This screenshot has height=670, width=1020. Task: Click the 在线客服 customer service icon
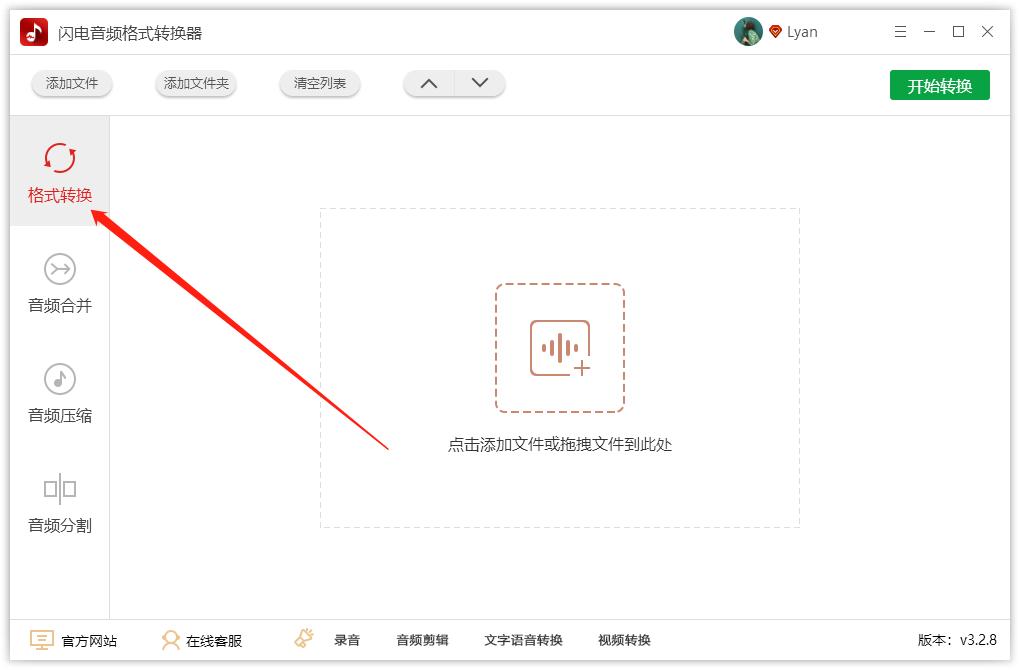(170, 639)
